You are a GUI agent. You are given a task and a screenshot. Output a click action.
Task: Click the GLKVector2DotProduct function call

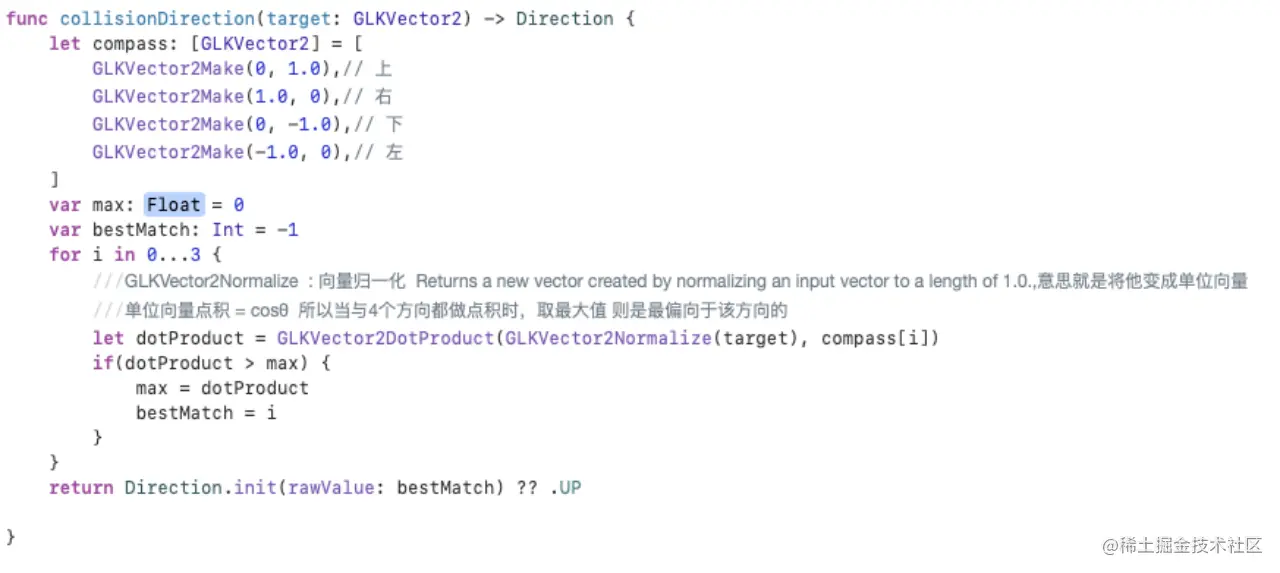point(386,338)
